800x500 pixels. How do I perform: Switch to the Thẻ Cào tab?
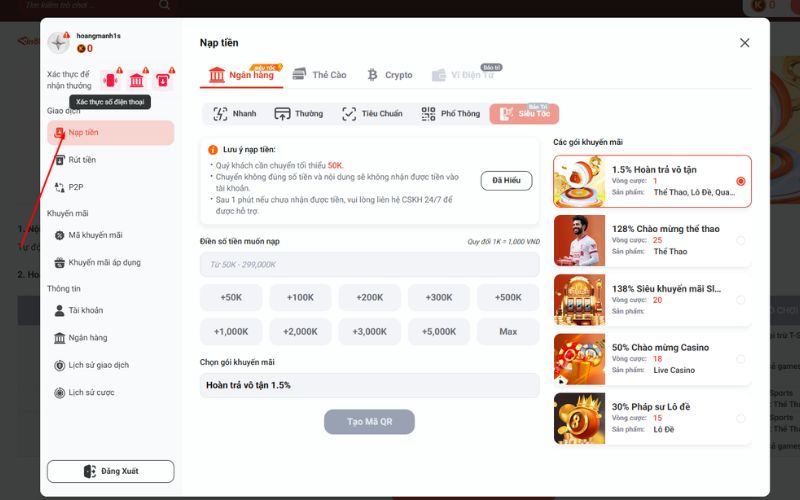(319, 75)
